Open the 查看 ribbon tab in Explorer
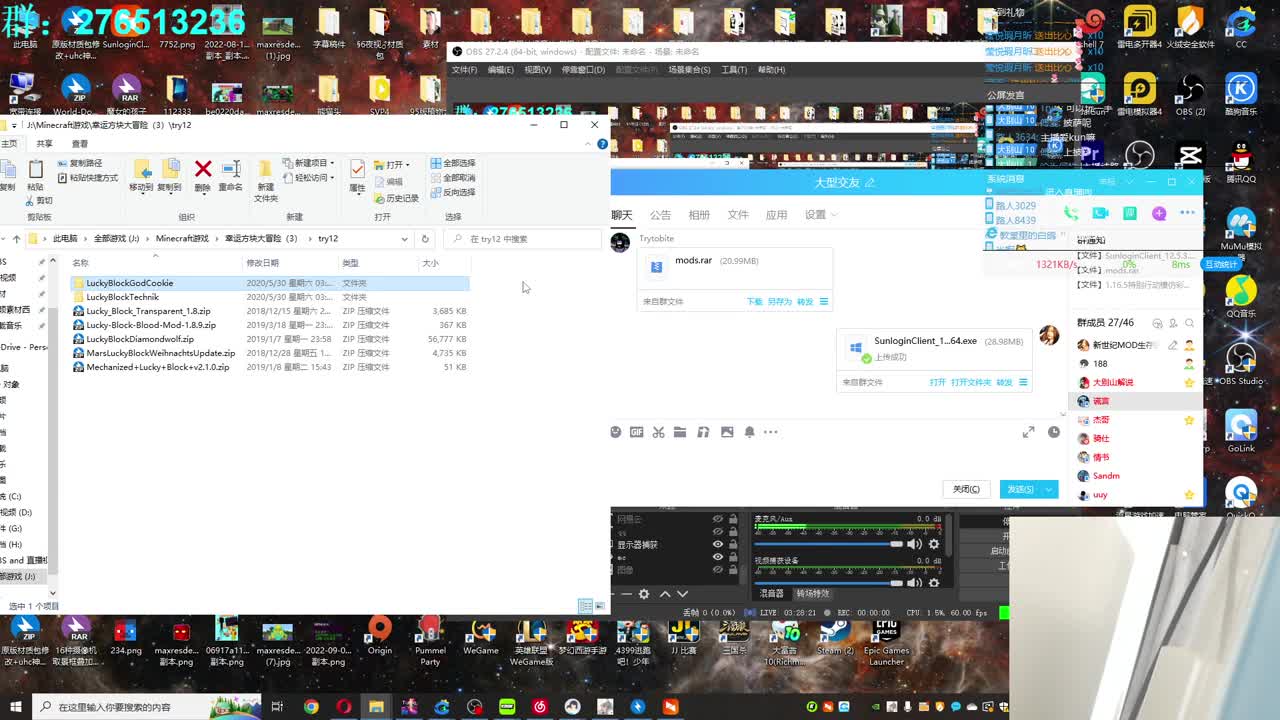 [x=79, y=144]
